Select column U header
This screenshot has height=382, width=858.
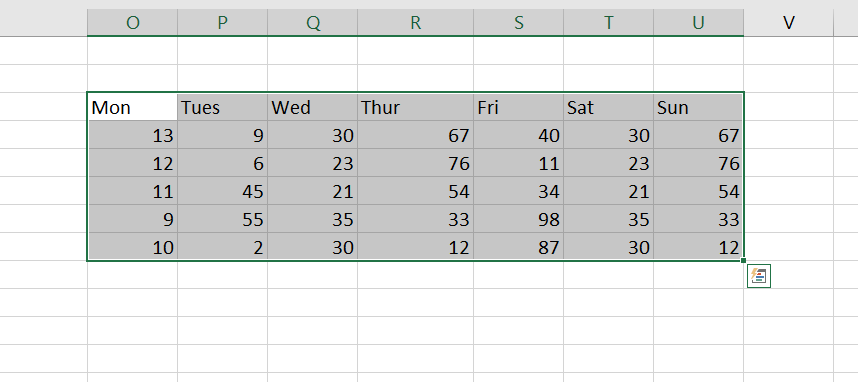tap(698, 22)
